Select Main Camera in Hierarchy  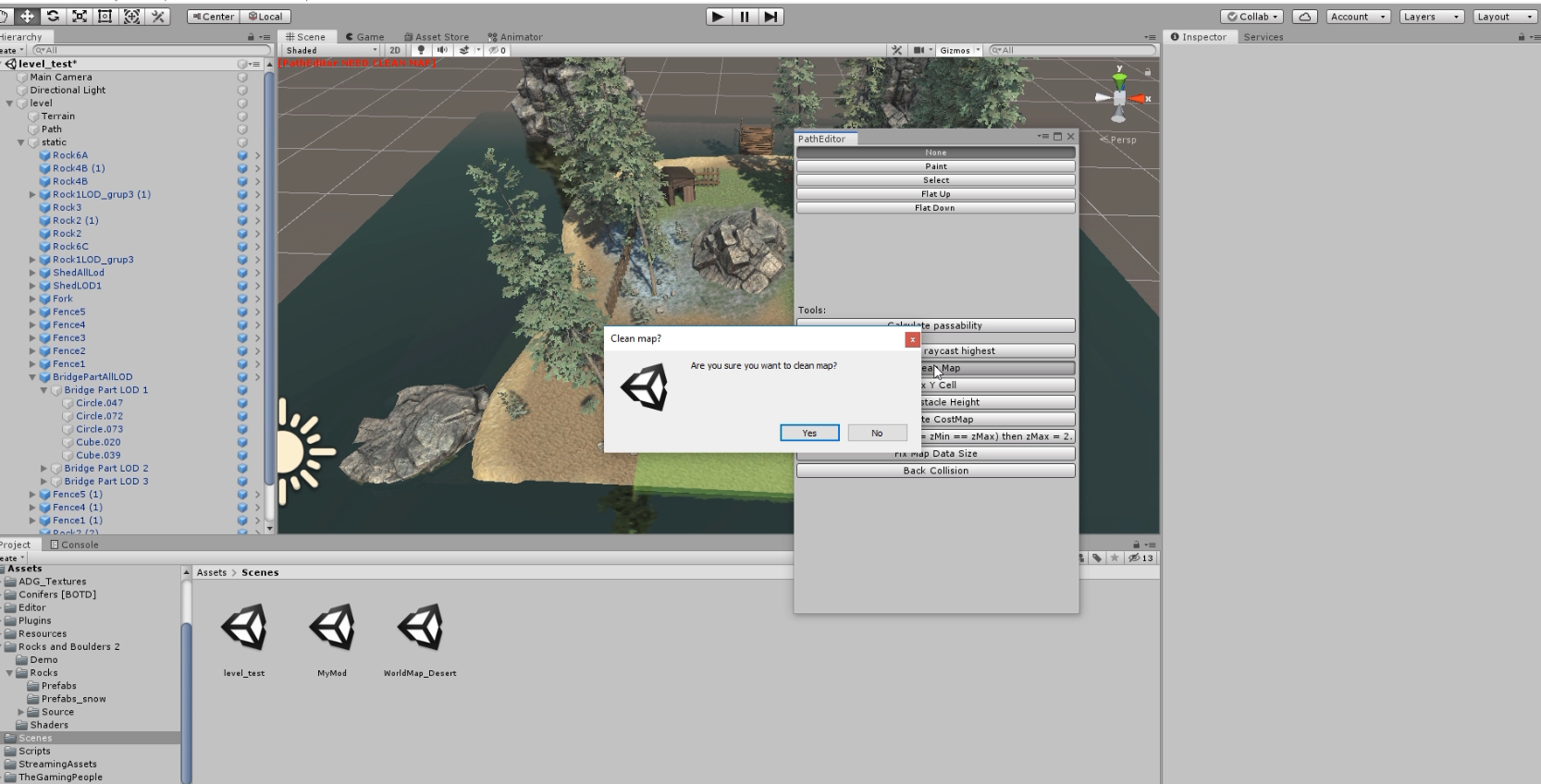(x=61, y=78)
